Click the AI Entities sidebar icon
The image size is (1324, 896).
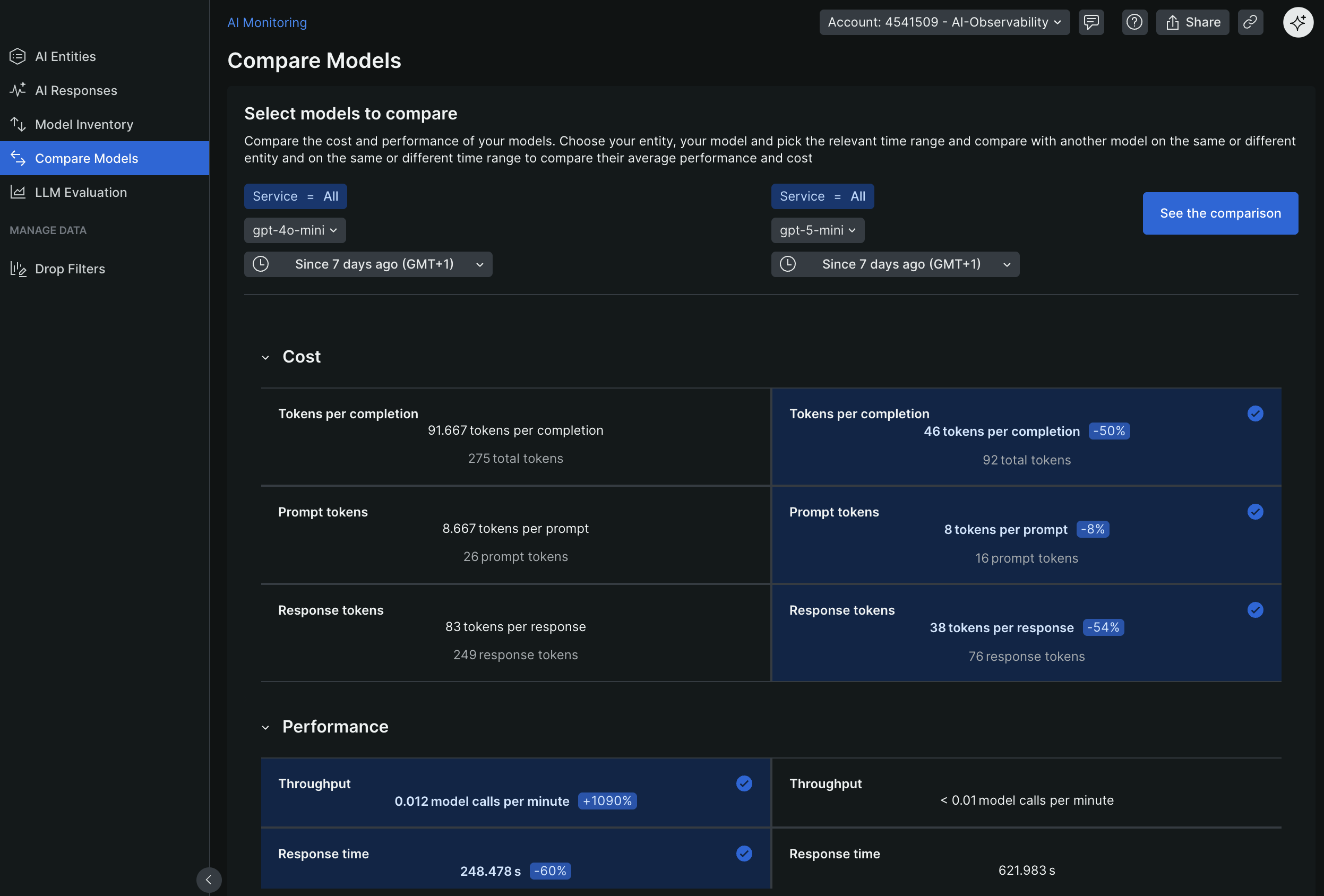18,56
